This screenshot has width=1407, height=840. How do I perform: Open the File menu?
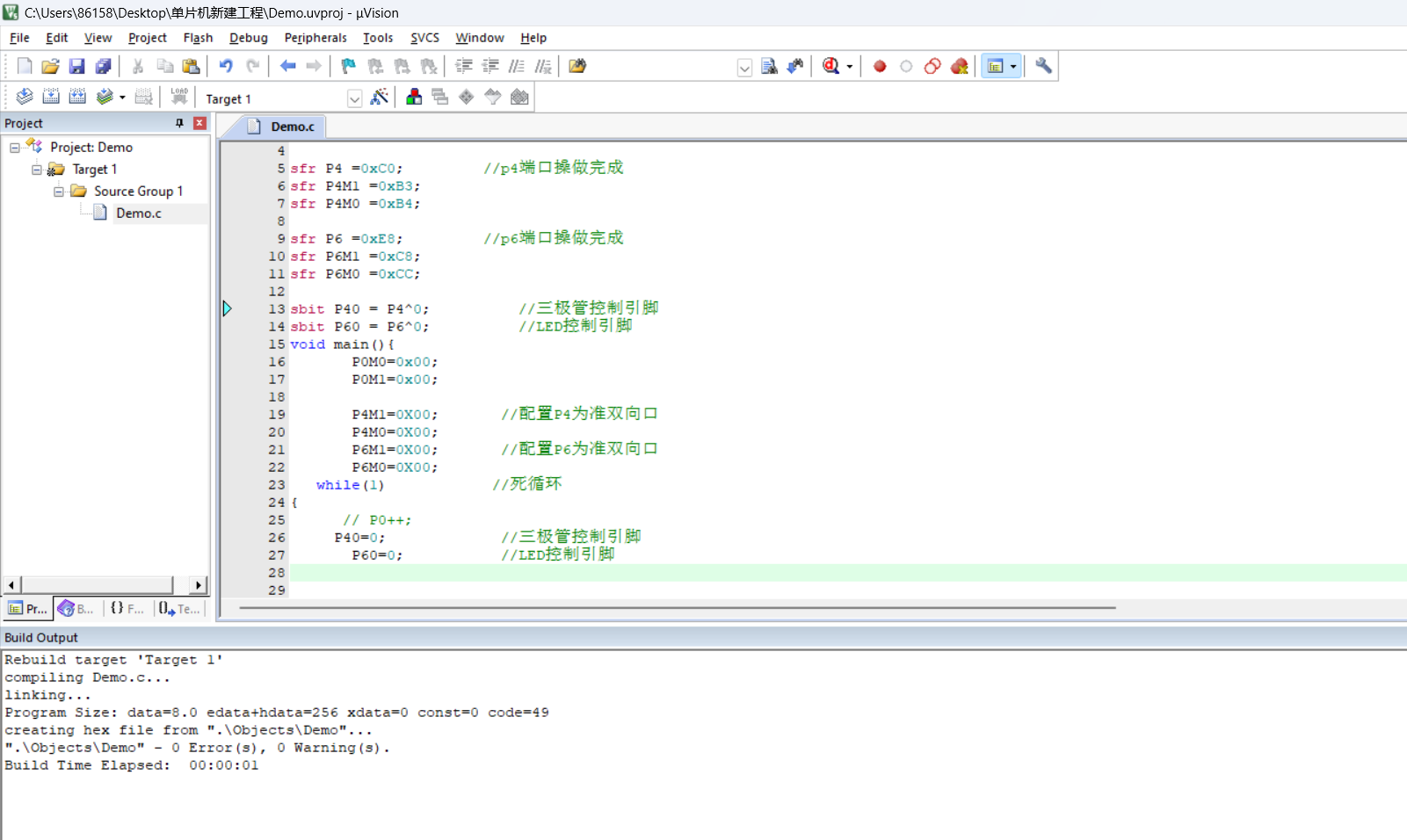19,38
